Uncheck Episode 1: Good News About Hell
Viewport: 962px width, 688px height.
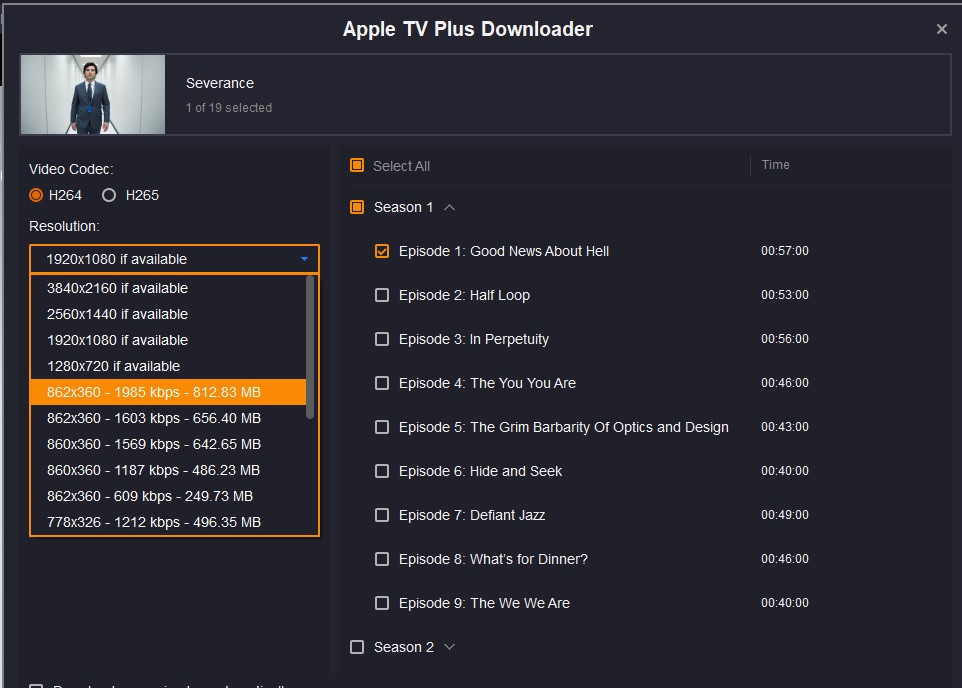(382, 251)
